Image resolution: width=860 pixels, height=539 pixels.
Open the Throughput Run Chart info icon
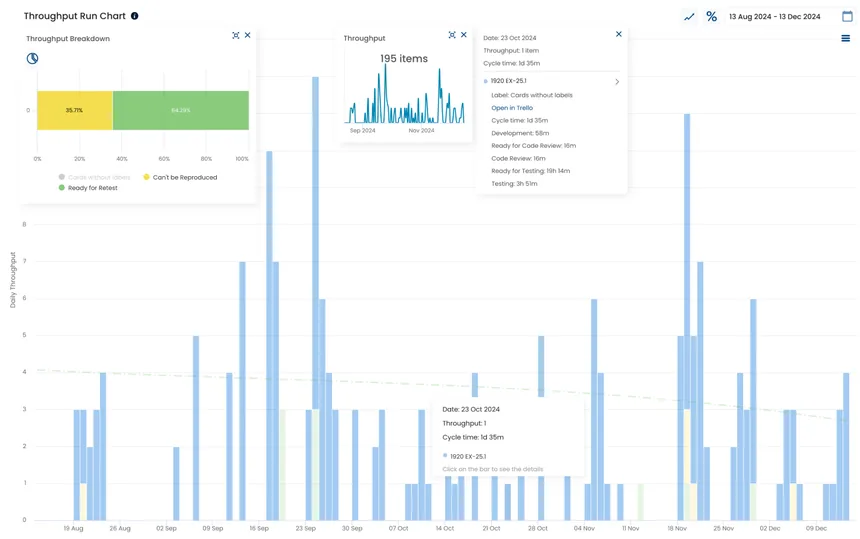(x=134, y=16)
